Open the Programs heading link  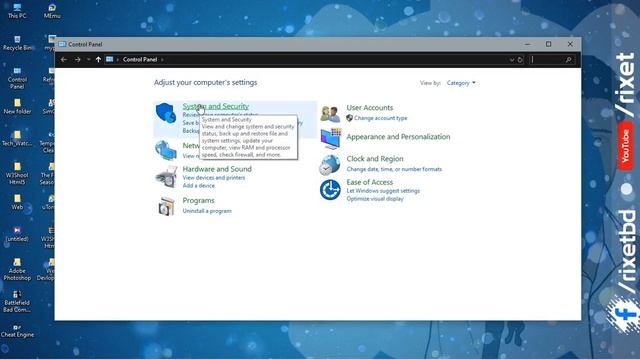(198, 200)
